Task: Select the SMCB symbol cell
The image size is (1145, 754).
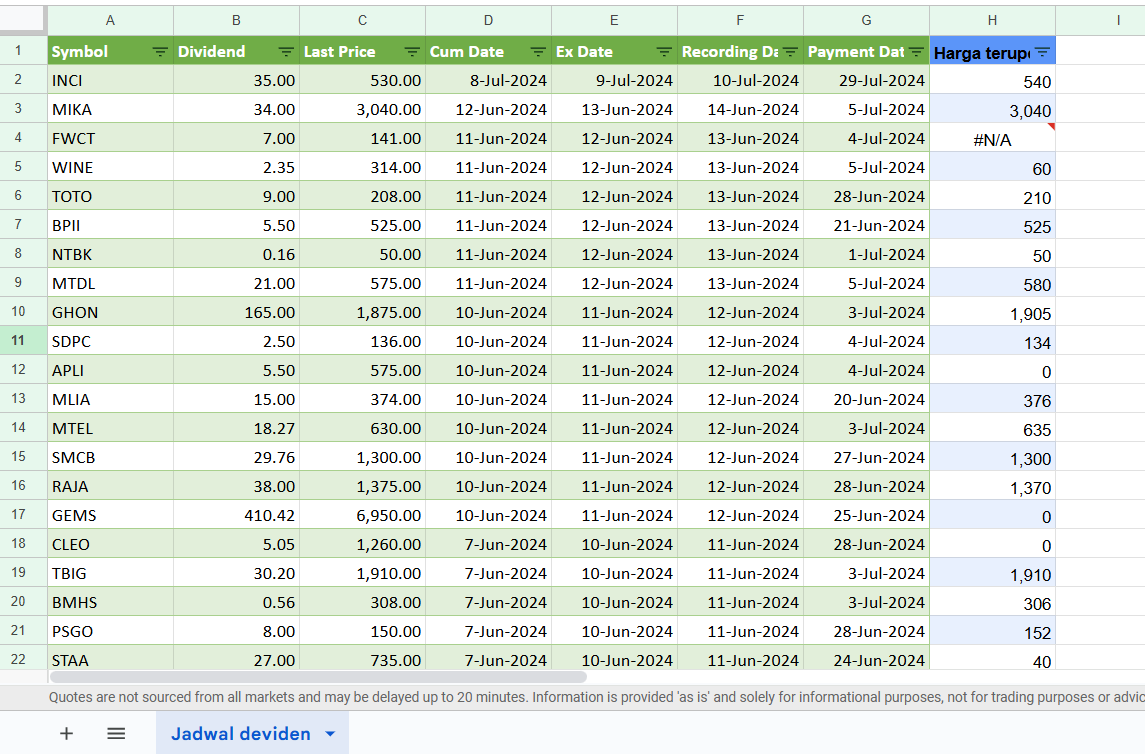Action: 110,457
